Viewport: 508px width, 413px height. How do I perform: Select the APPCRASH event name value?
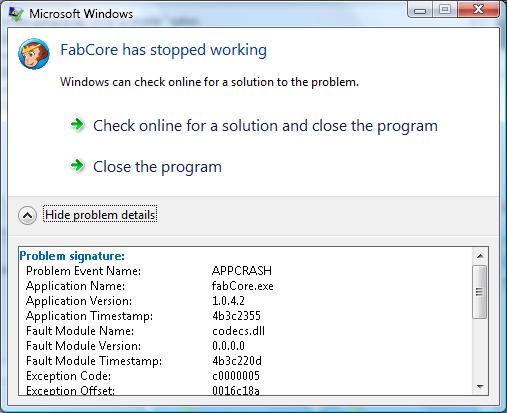242,271
